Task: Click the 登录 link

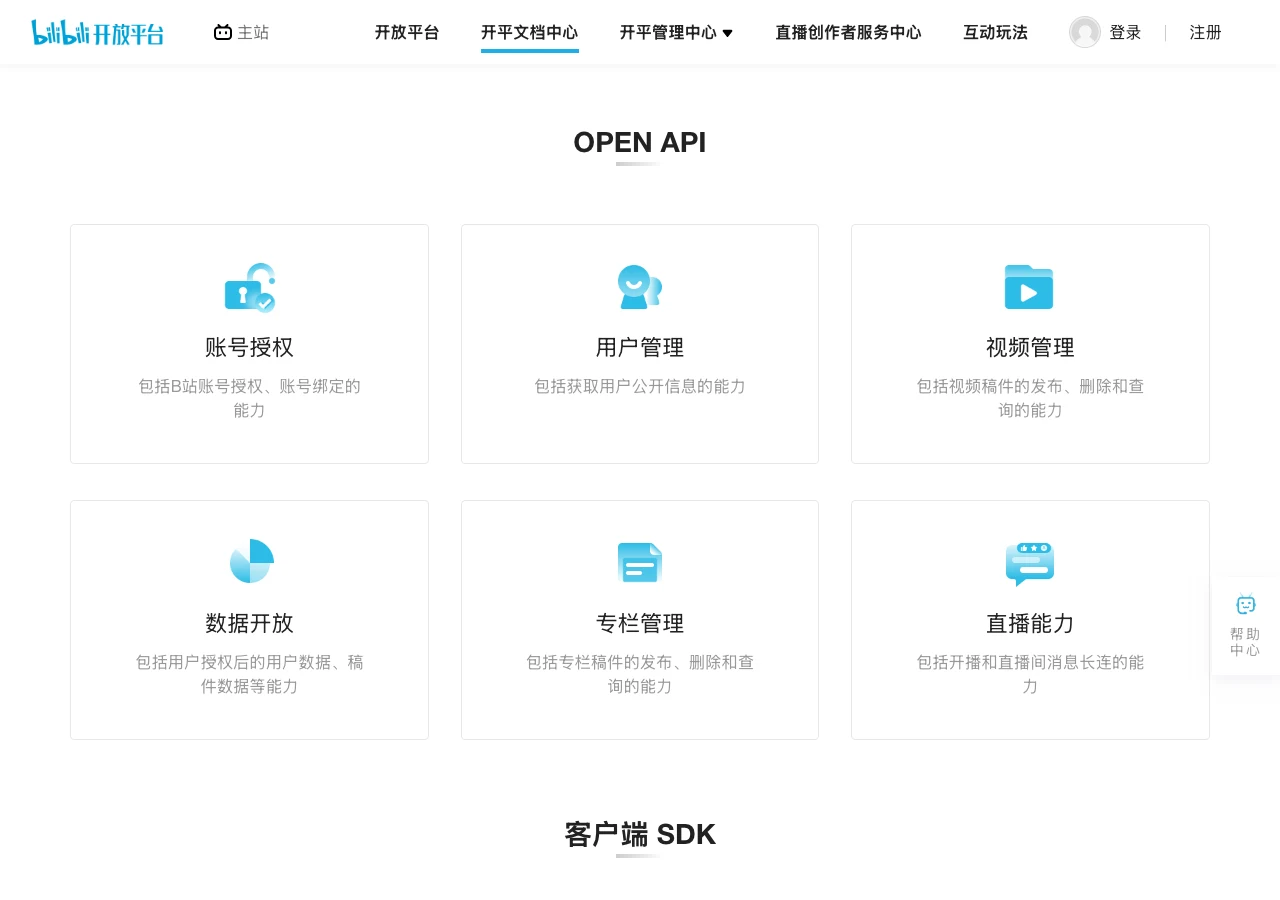Action: pos(1125,32)
